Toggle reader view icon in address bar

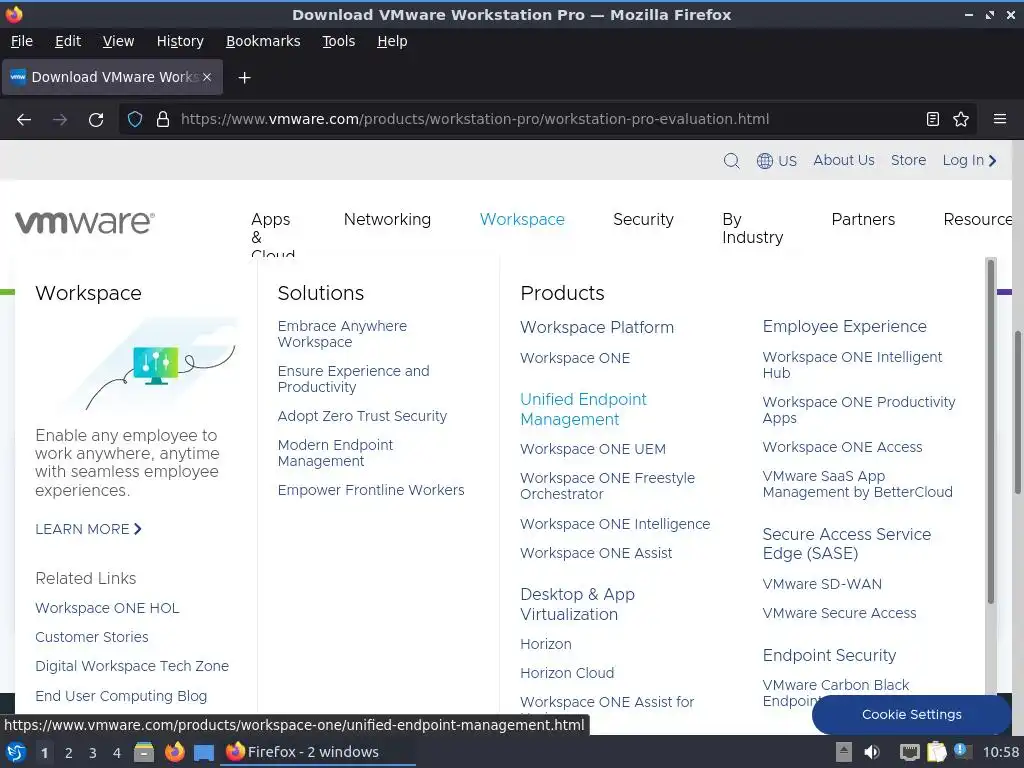click(933, 119)
